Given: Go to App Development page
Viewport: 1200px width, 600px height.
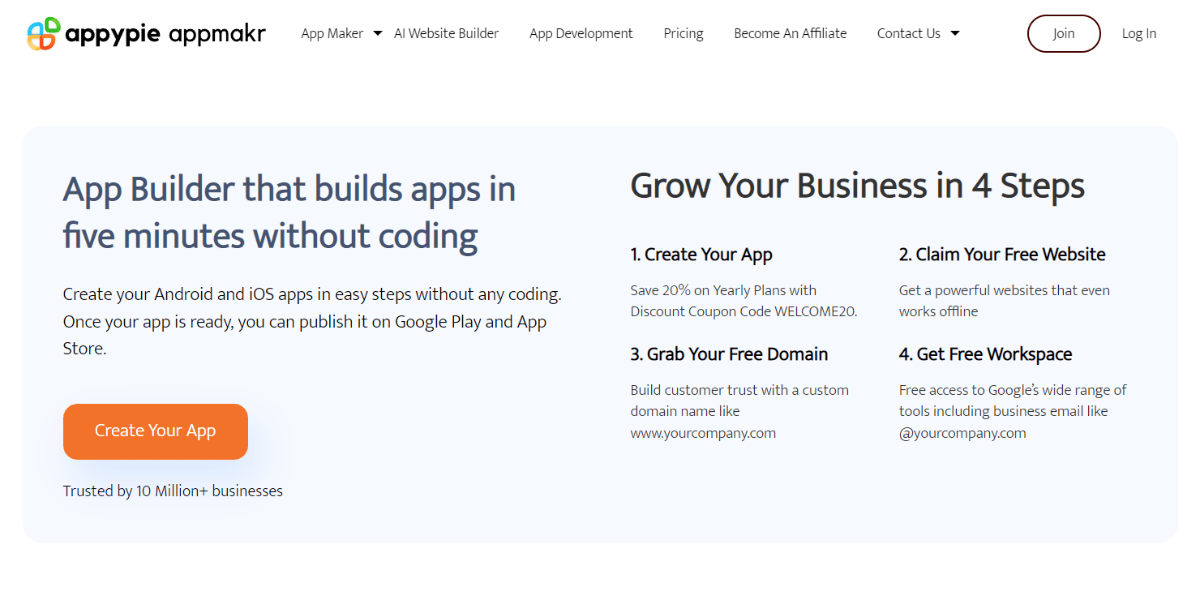Looking at the screenshot, I should [581, 33].
